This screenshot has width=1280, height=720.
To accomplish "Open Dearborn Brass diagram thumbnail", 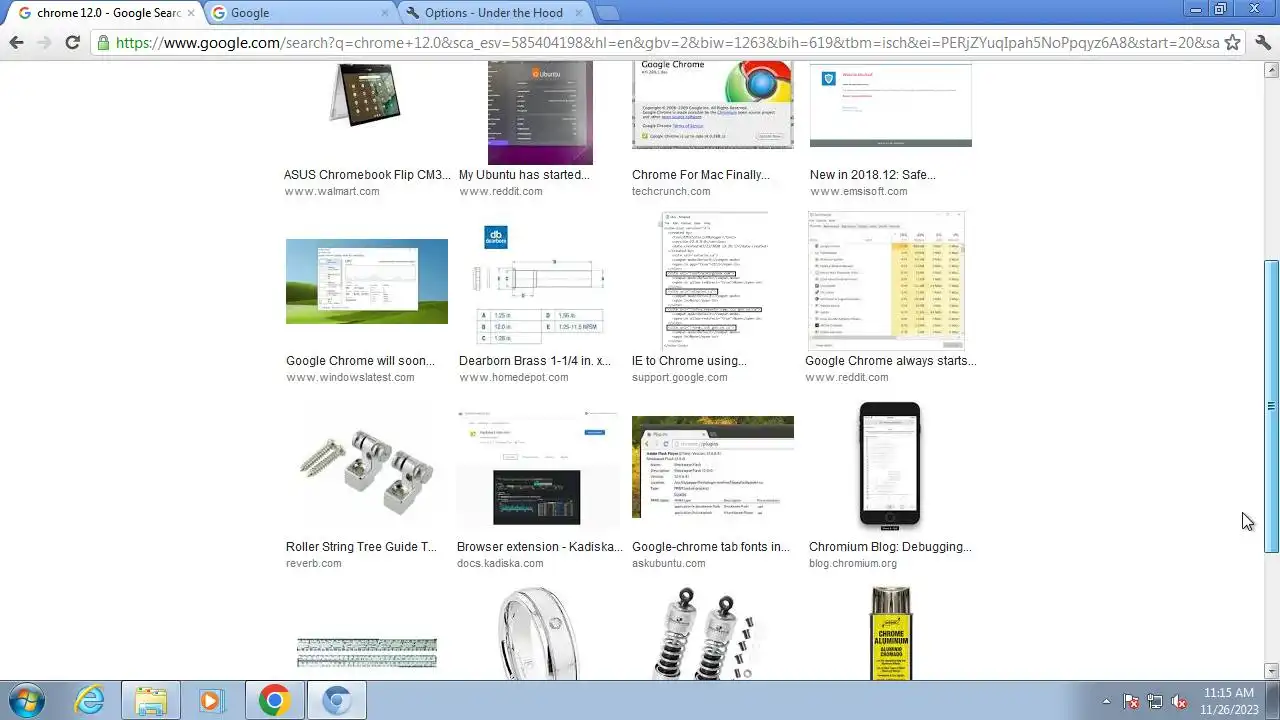I will coord(540,284).
